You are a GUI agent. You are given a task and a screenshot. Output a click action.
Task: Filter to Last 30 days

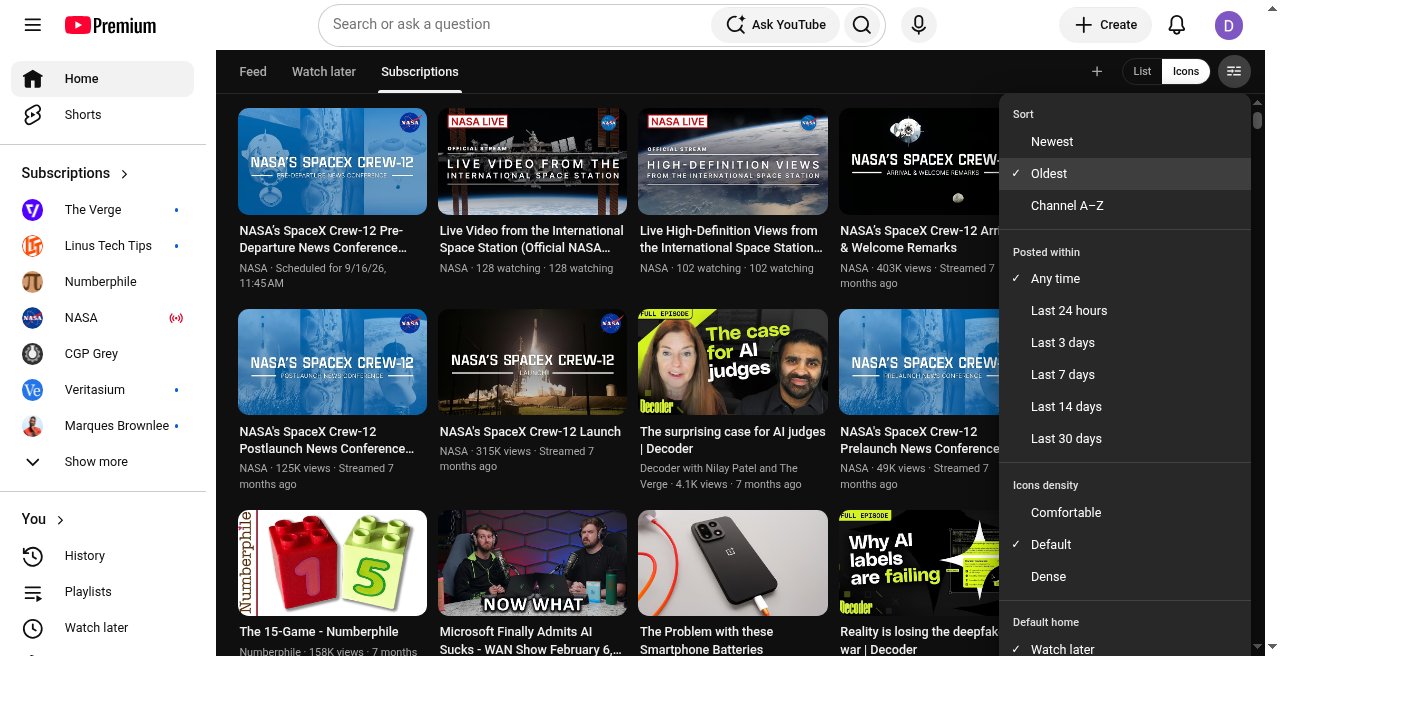(1125, 439)
